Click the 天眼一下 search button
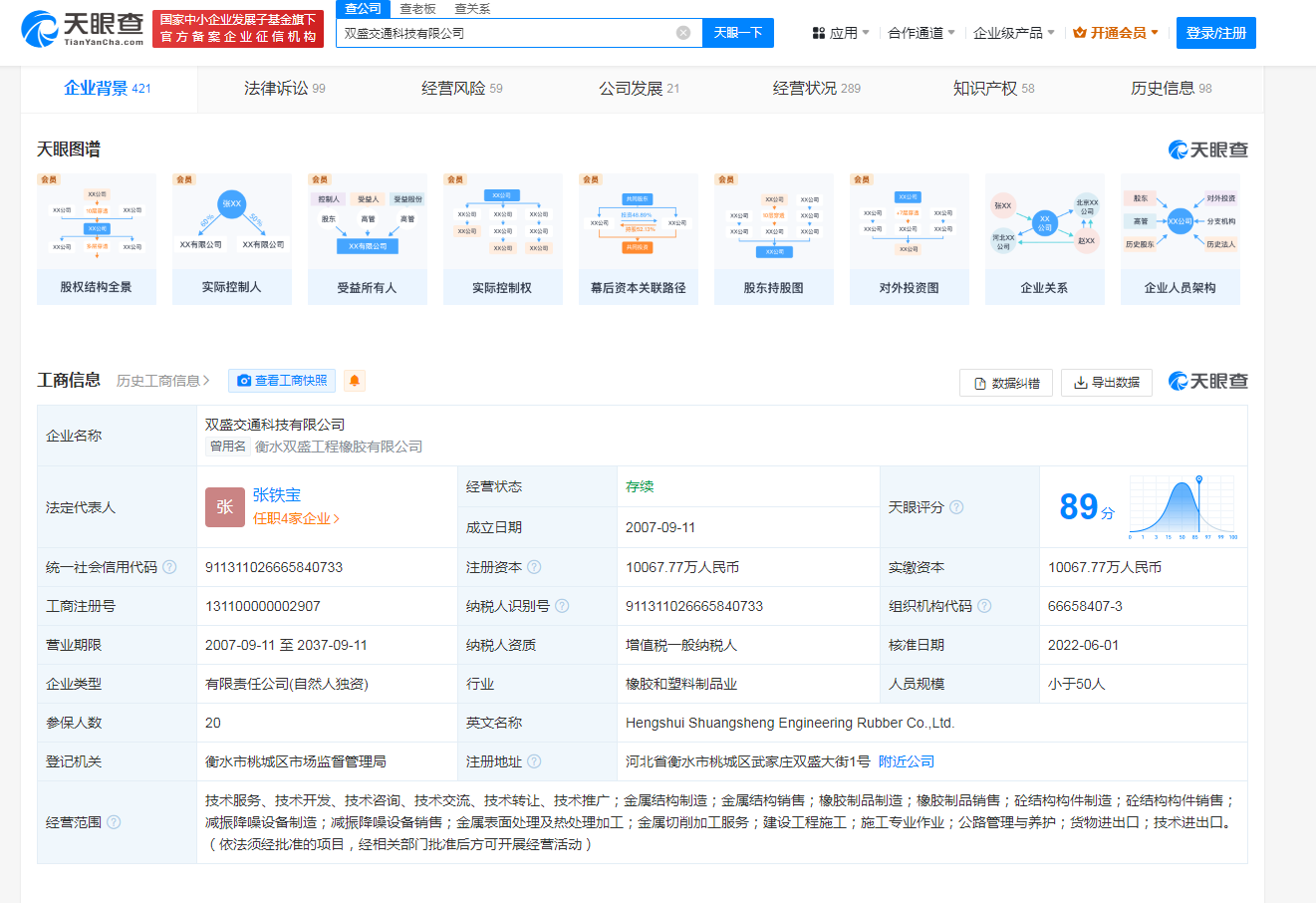The height and width of the screenshot is (903, 1316). pyautogui.click(x=738, y=33)
